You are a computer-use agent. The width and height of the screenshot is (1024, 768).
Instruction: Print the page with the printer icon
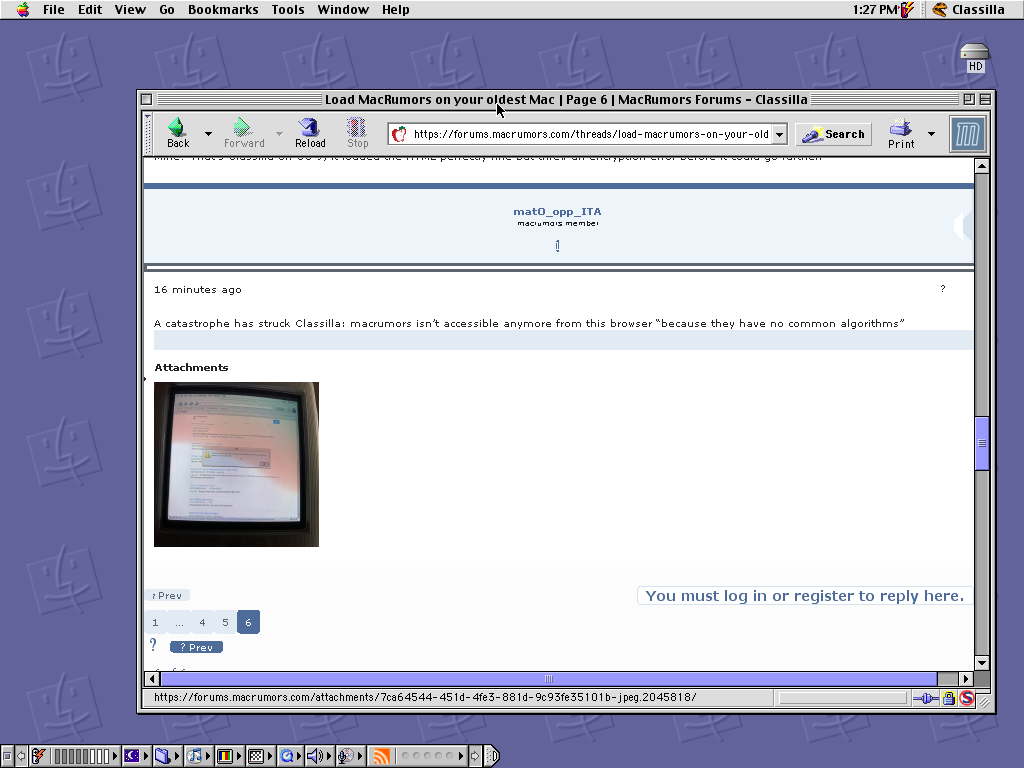tap(901, 133)
